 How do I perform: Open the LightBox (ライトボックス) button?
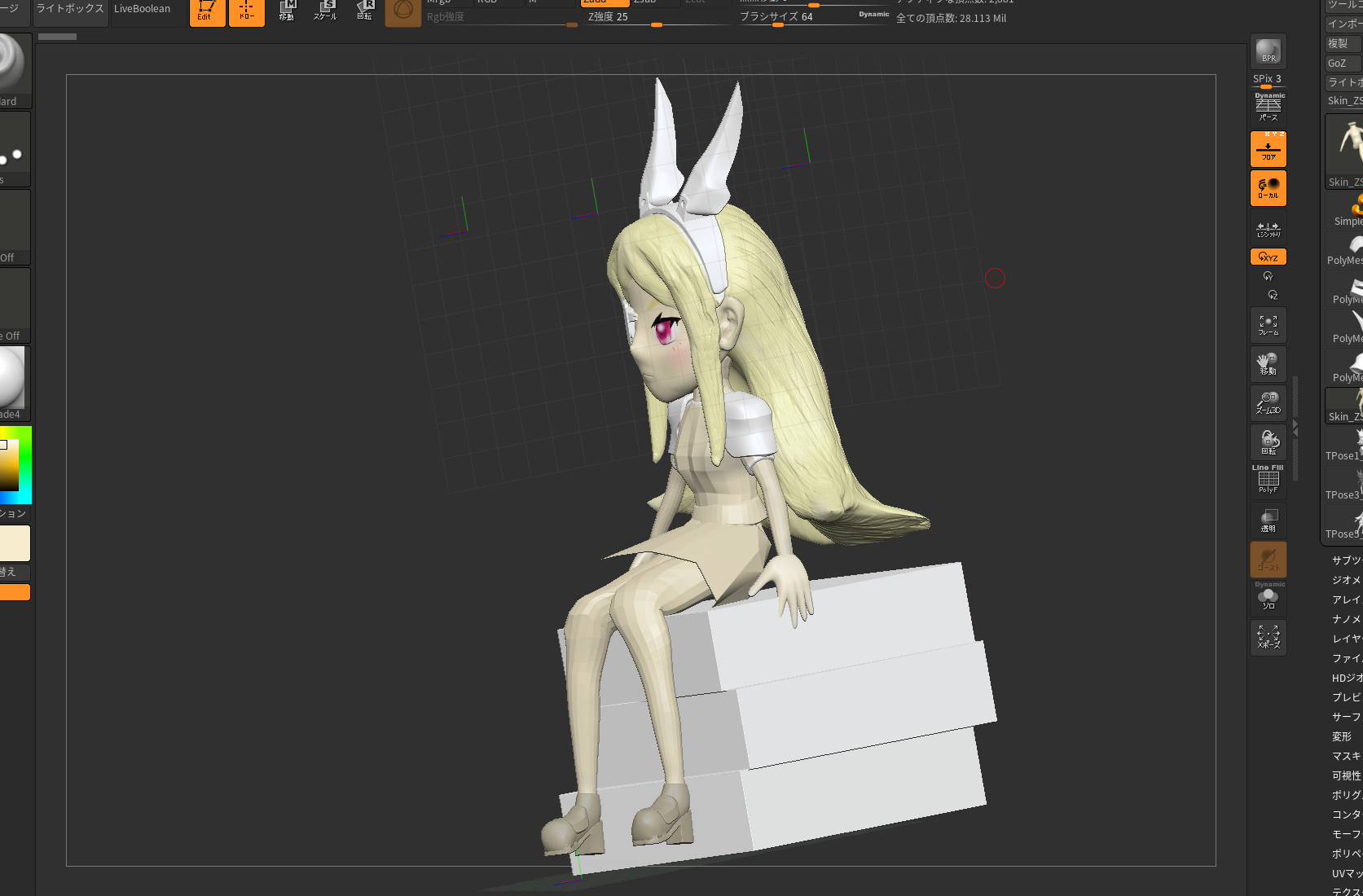(x=70, y=9)
